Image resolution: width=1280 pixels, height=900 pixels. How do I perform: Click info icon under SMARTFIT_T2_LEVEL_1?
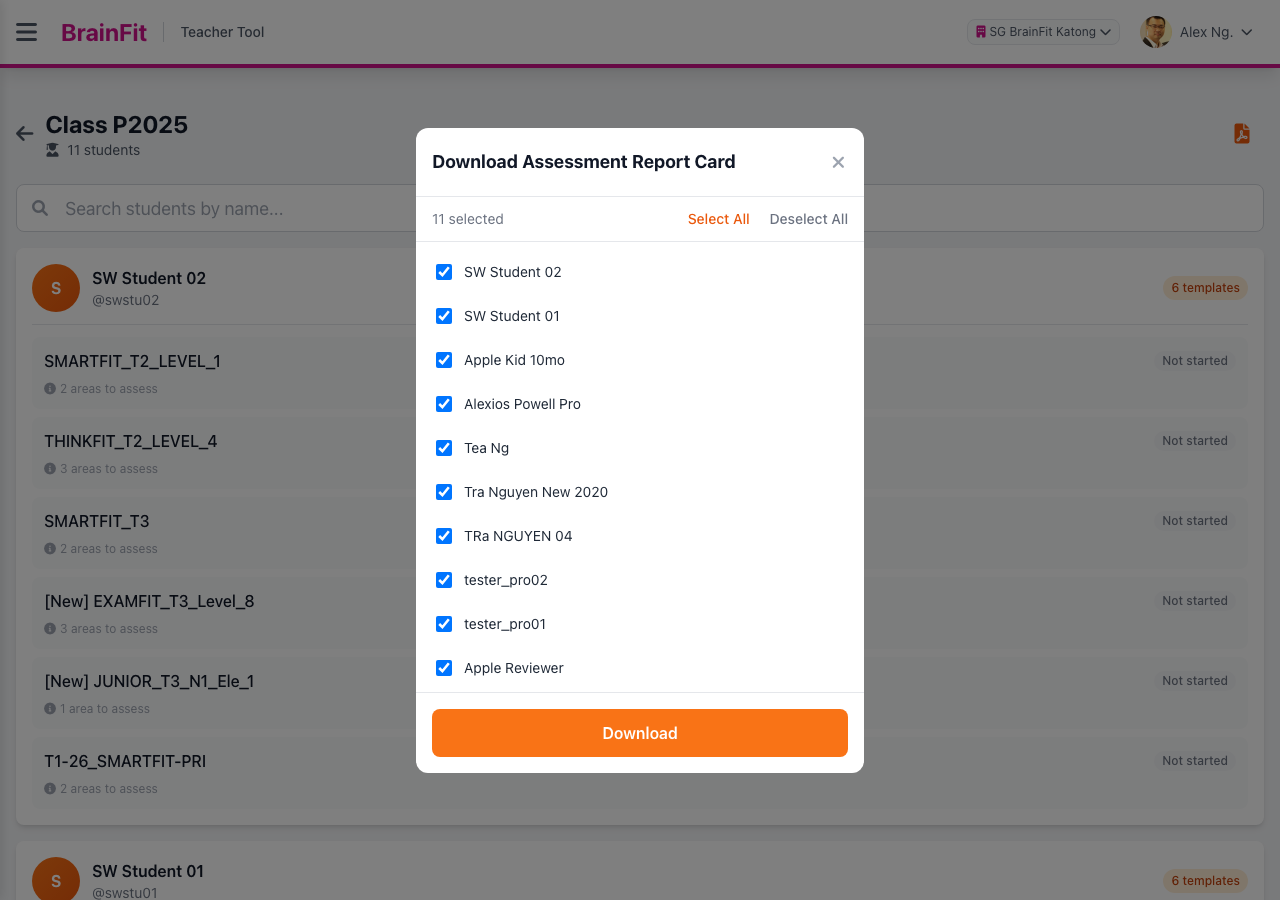pos(50,389)
